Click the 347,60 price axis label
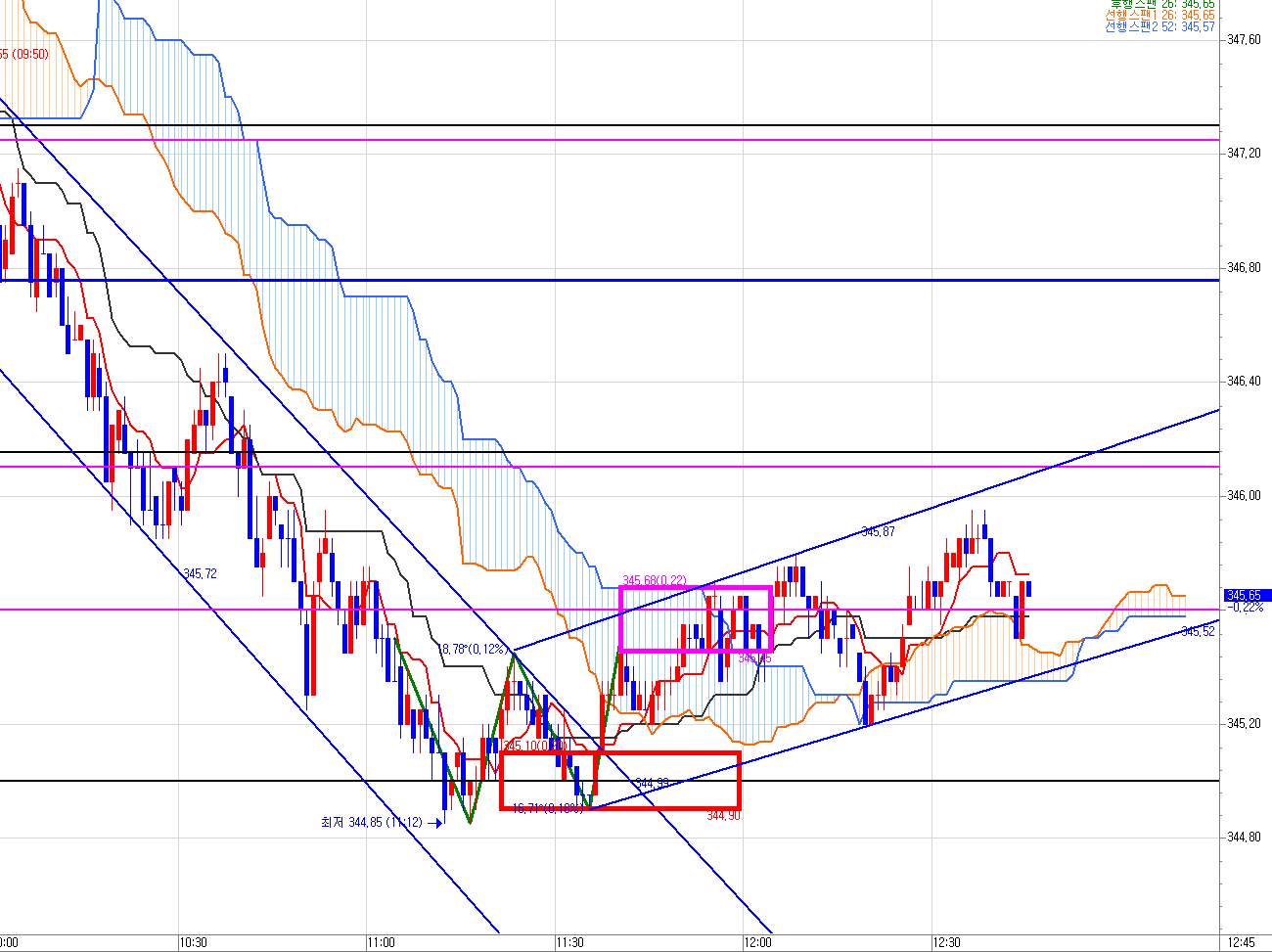Screen dimensions: 1272x952 pos(1245,39)
